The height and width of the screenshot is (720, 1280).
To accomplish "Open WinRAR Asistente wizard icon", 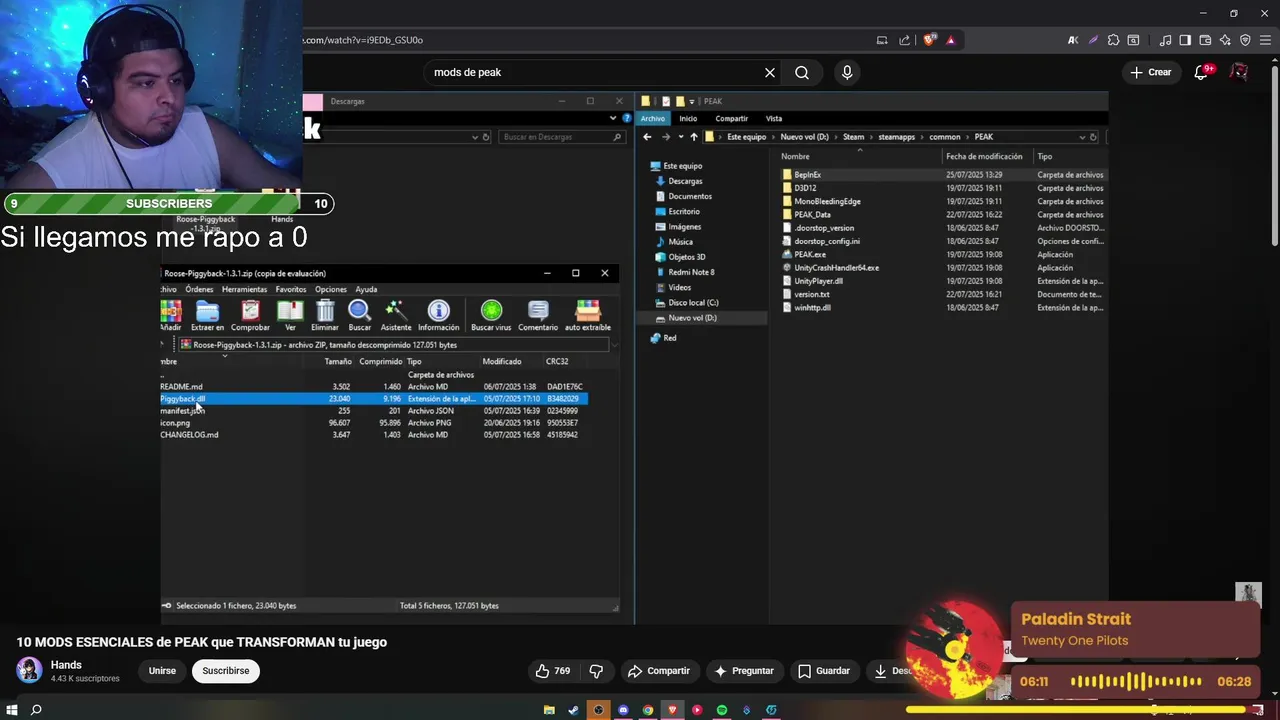I will click(x=395, y=316).
